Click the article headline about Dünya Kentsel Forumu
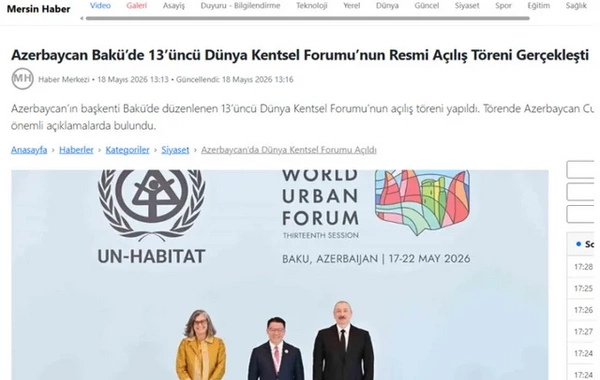 [x=300, y=55]
